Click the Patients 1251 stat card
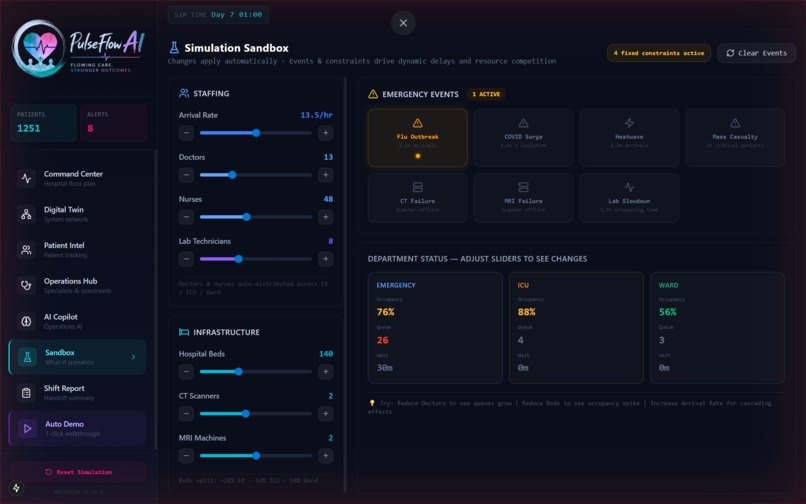806x504 pixels. point(43,122)
